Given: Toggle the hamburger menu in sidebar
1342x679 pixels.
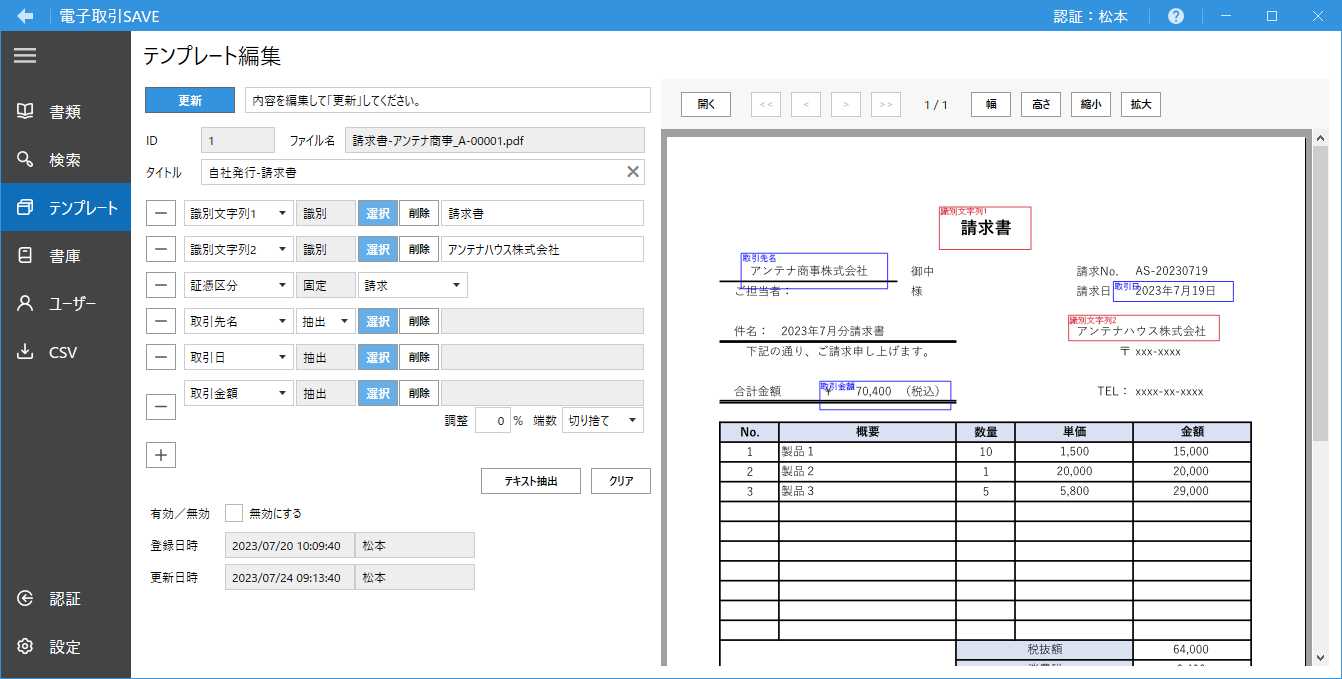Looking at the screenshot, I should pos(25,56).
